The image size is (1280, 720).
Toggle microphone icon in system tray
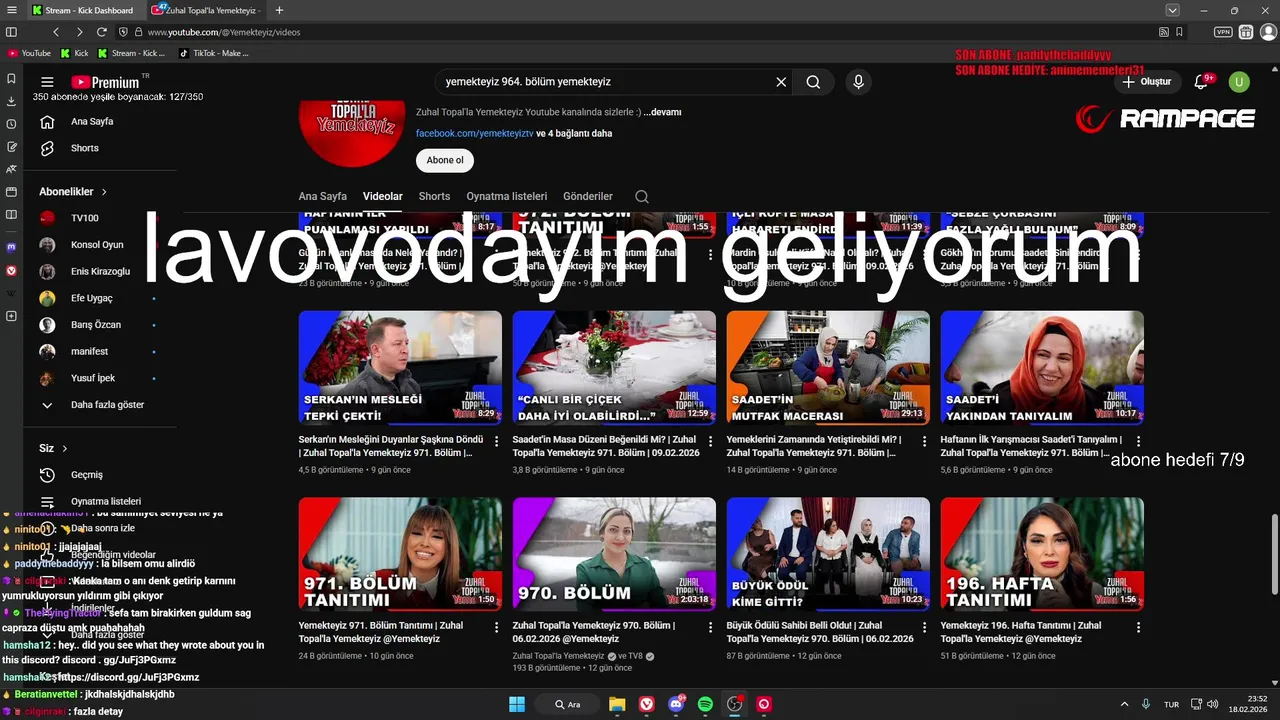(x=1146, y=704)
